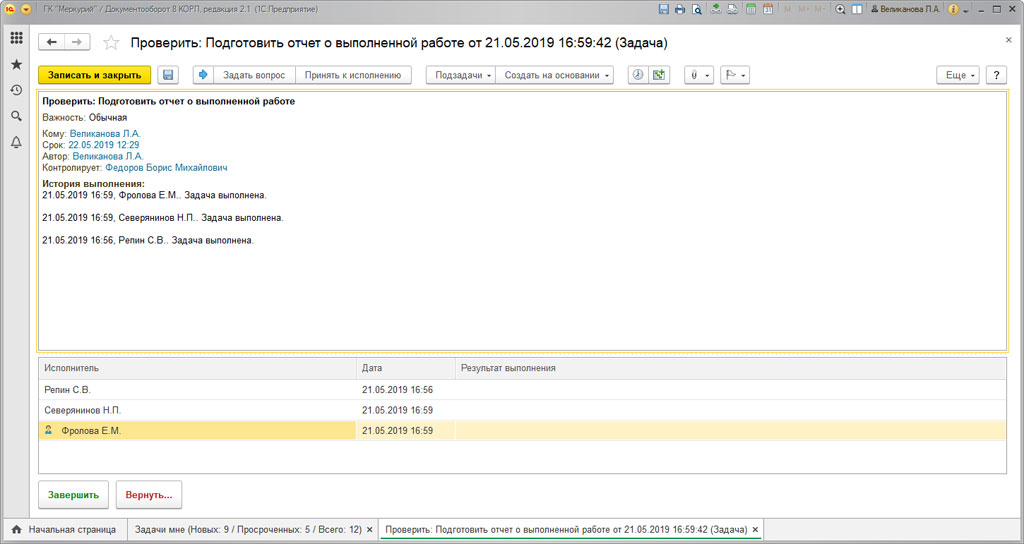Go back with left arrow button
The width and height of the screenshot is (1024, 544).
click(x=52, y=42)
